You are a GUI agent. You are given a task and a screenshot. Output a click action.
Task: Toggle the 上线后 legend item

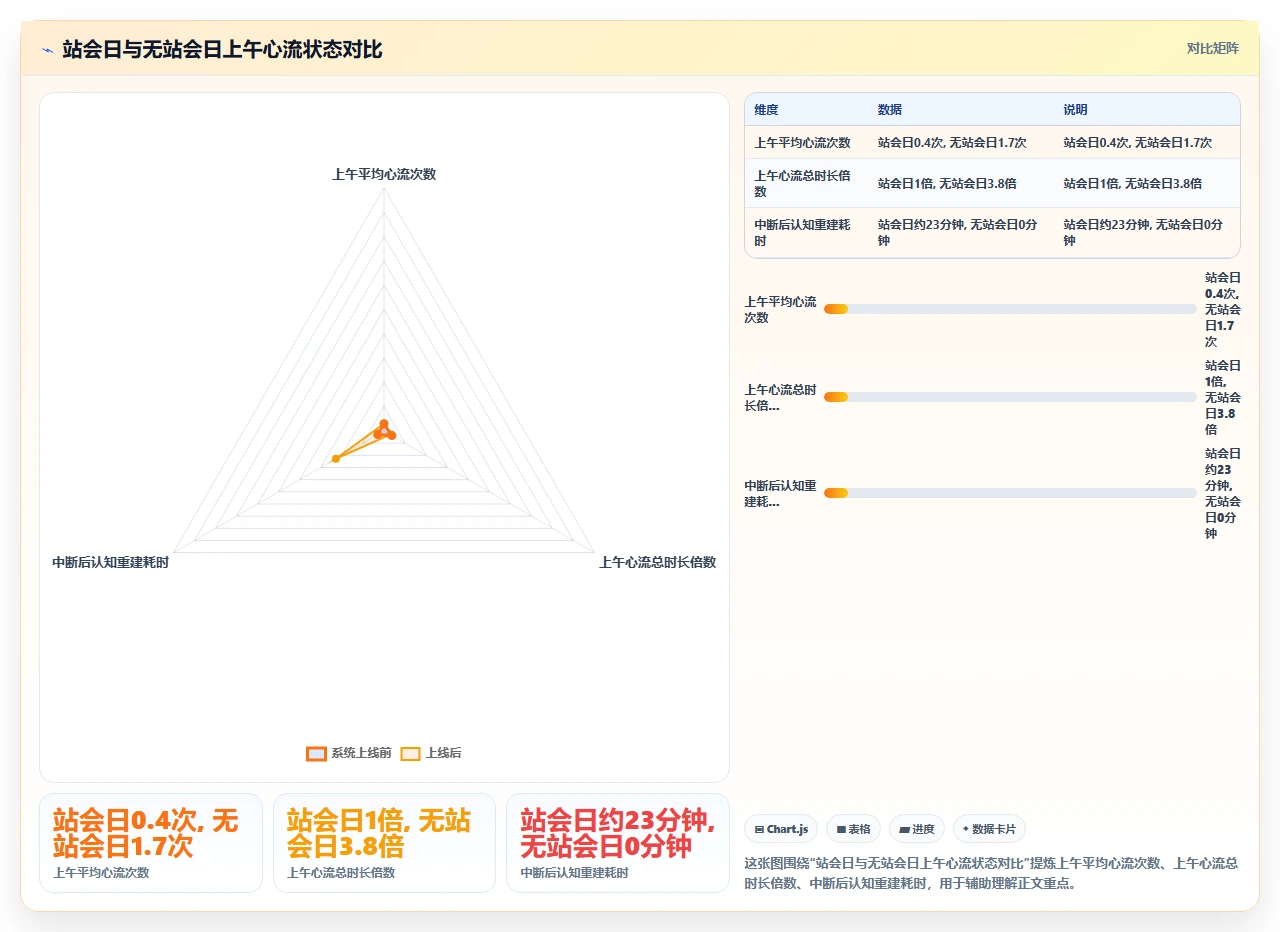[x=431, y=753]
